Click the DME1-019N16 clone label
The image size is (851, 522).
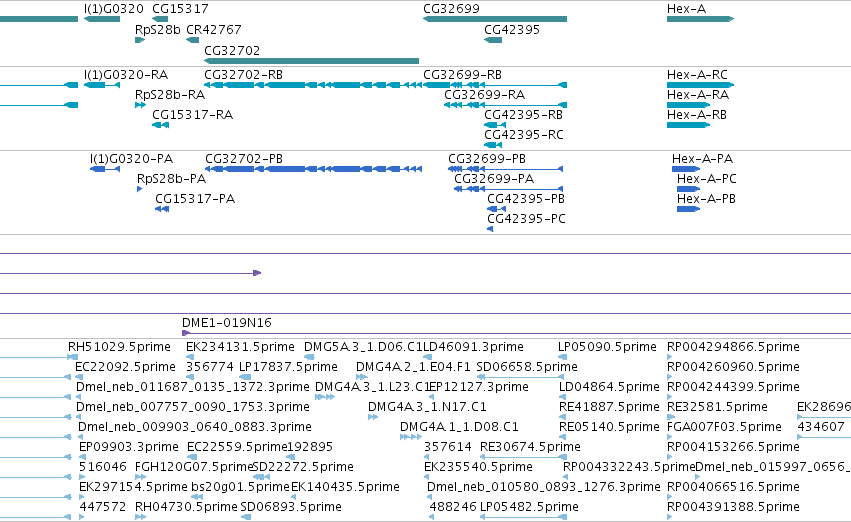226,323
